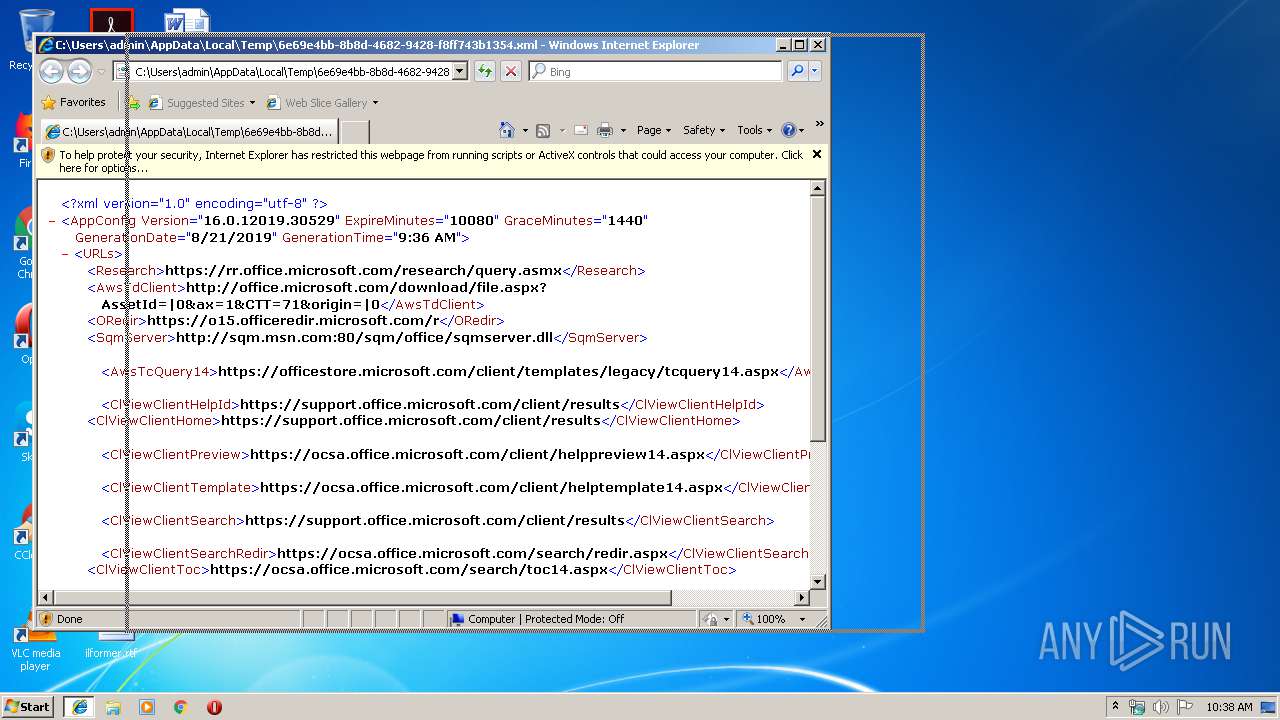Show more command bar items chevron
1280x720 pixels.
pos(819,124)
